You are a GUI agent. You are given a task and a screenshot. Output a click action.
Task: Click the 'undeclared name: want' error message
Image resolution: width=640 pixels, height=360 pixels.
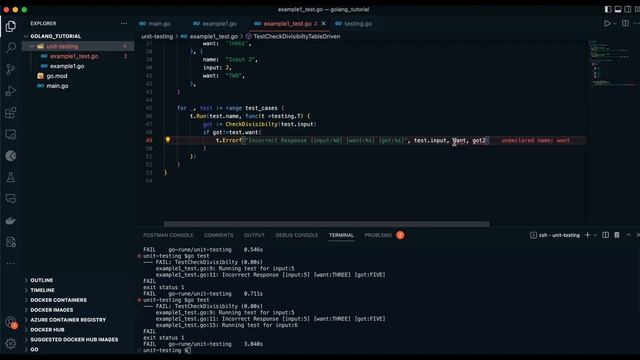click(535, 140)
